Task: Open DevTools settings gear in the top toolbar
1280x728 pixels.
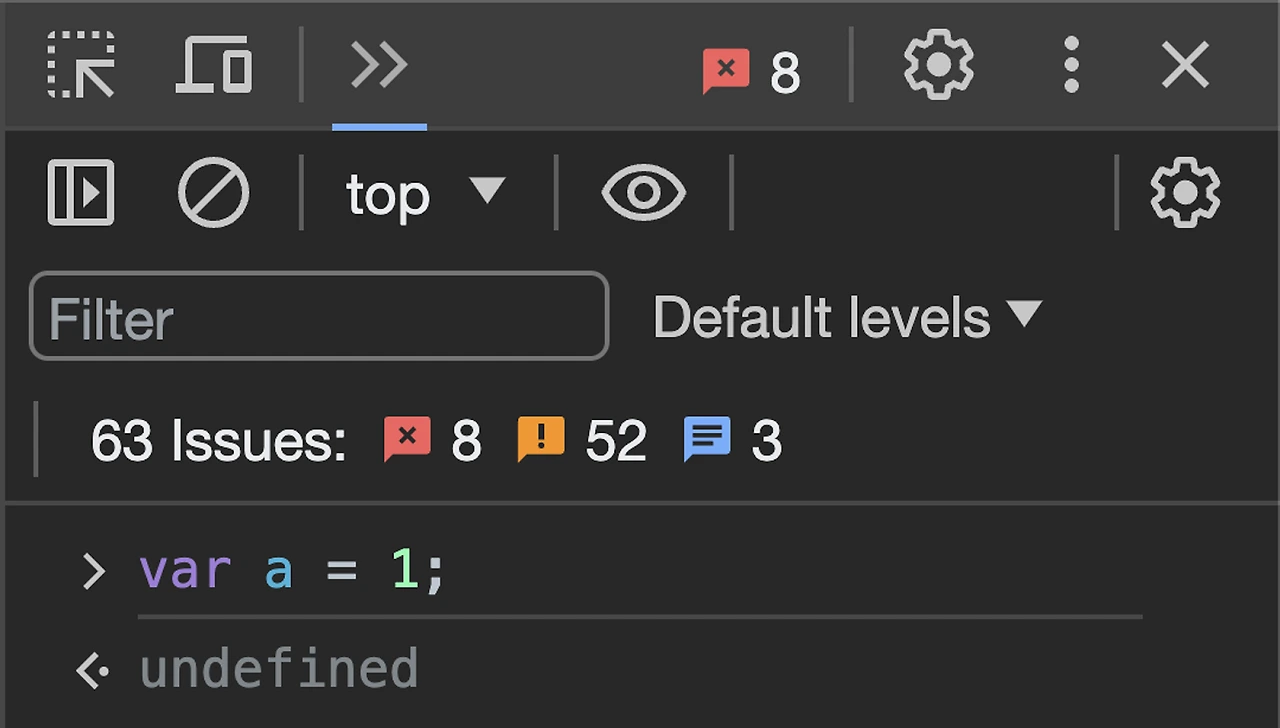Action: pos(938,66)
